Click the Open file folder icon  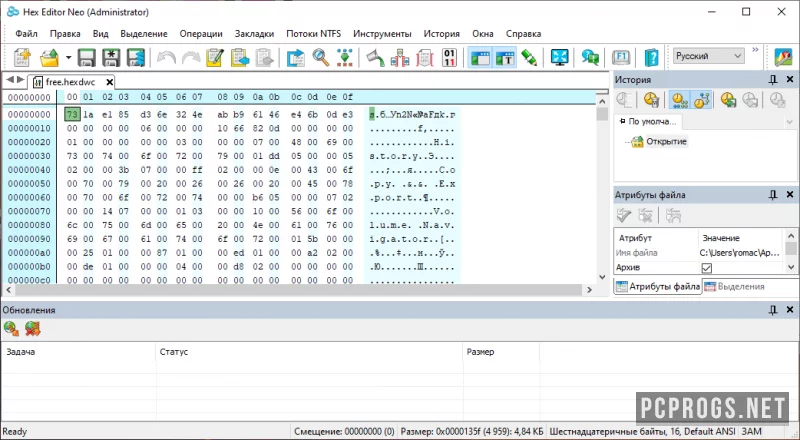click(49, 57)
